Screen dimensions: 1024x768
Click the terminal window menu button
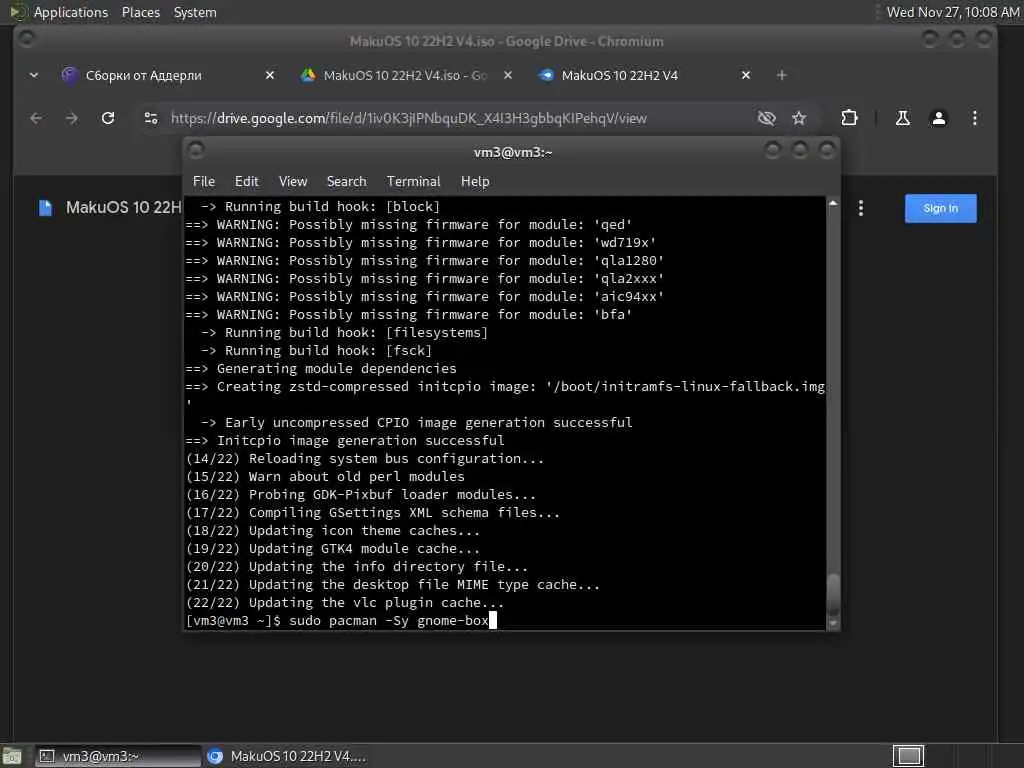coord(195,151)
